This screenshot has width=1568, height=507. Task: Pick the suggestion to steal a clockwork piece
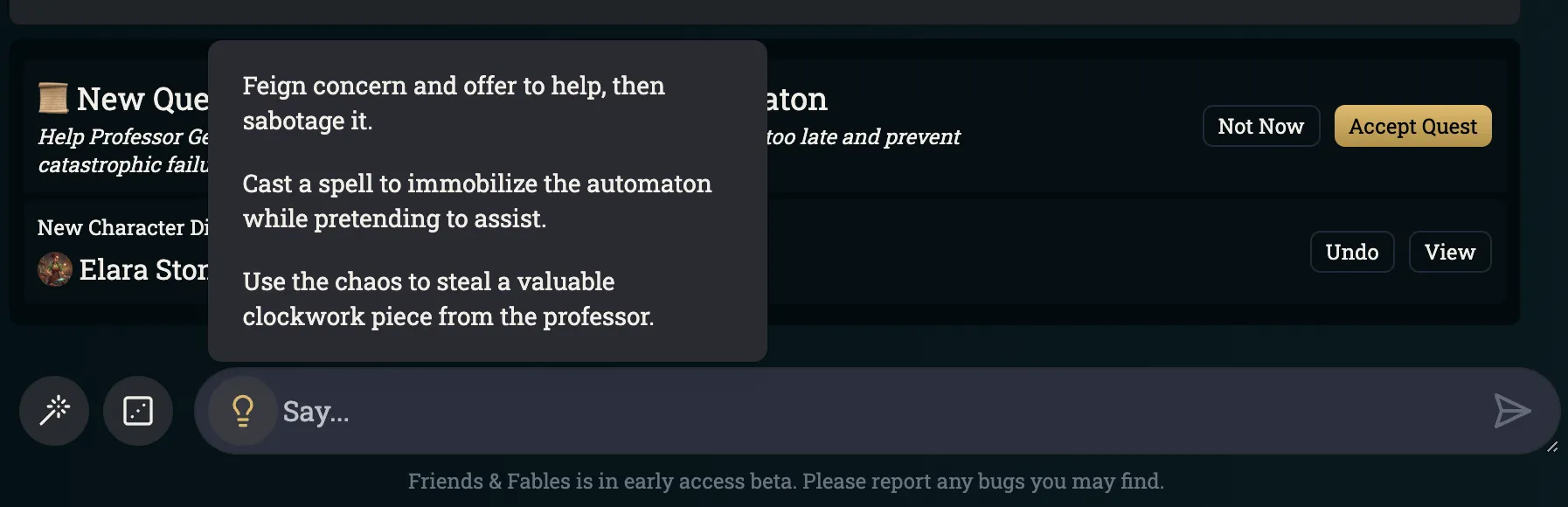tap(448, 298)
